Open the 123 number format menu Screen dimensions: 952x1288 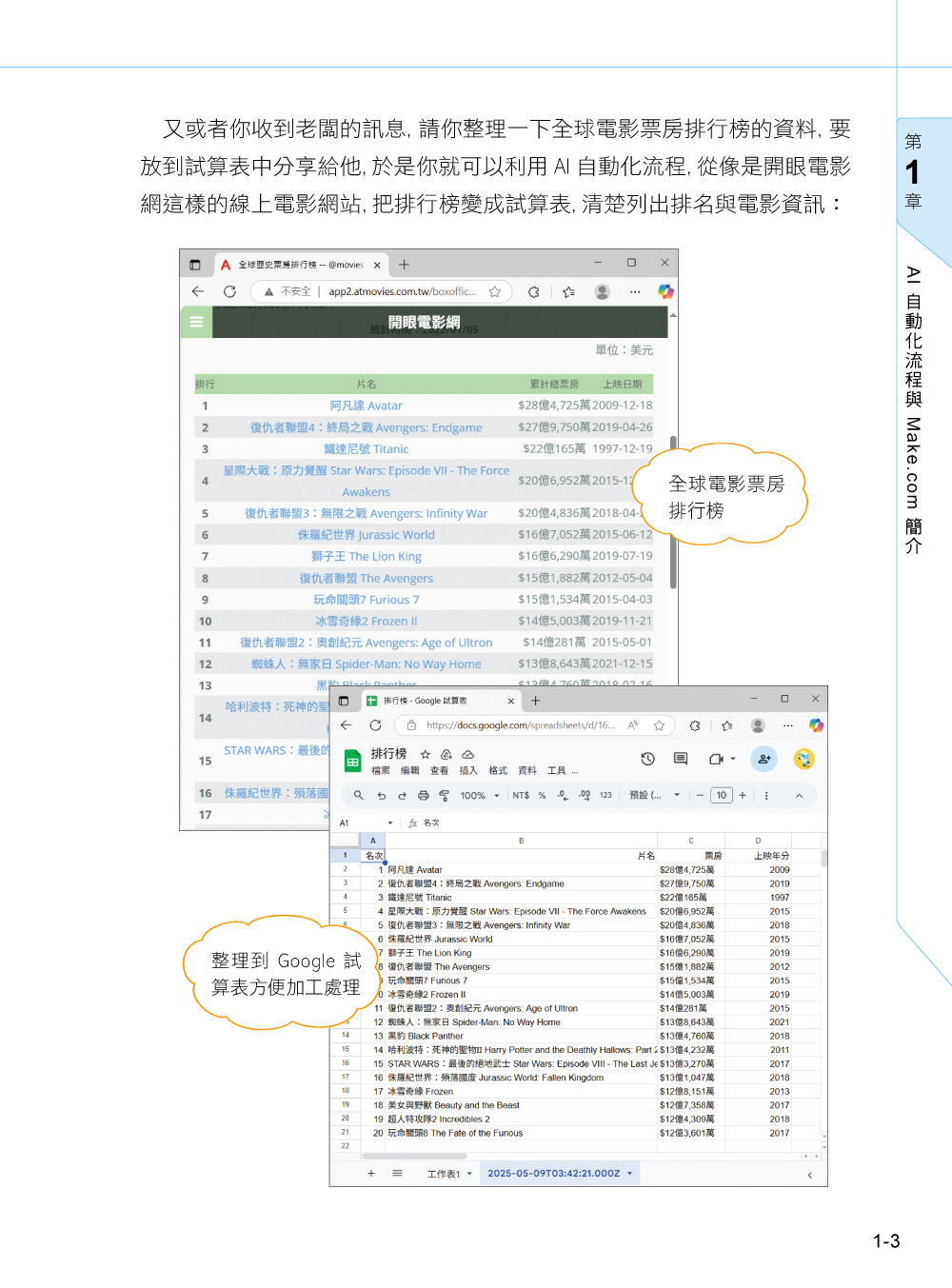605,795
